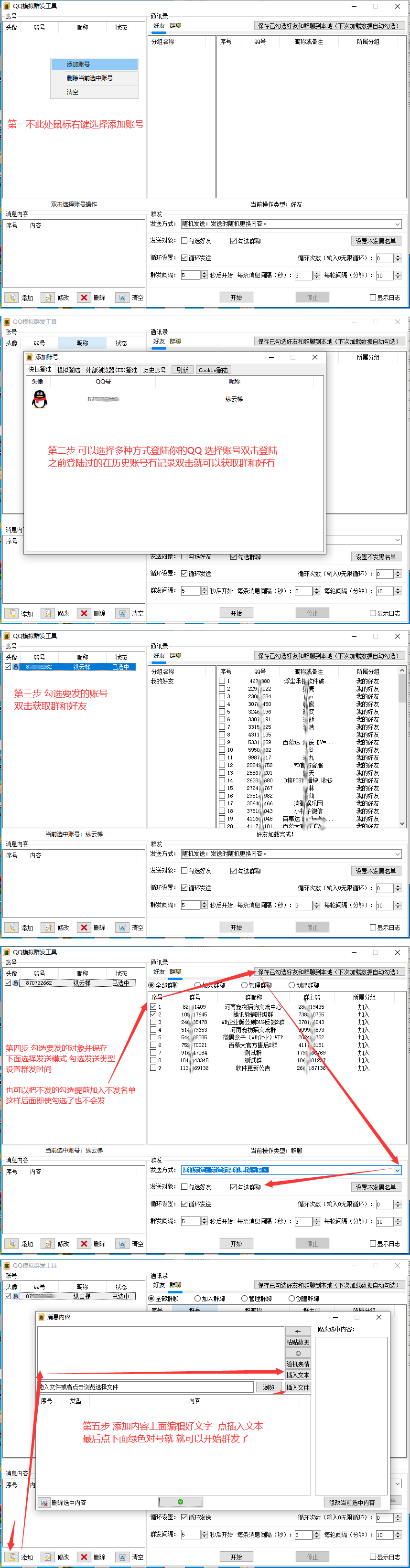The image size is (410, 1568).
Task: Increase 群发间隔 seconds stepper in step 1 window
Action: click(x=204, y=273)
